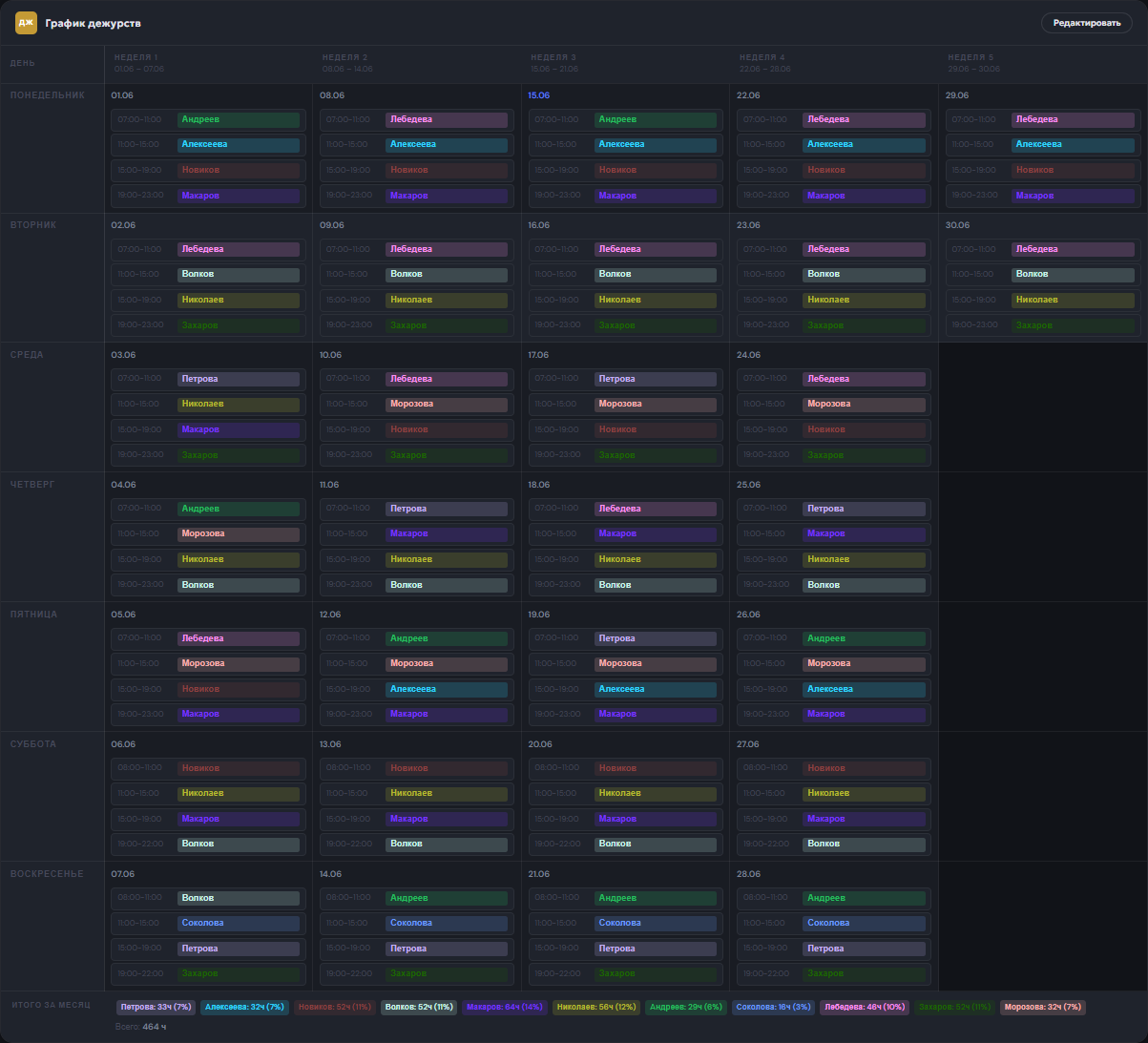Choose the Морозова 32ч summary chip

coord(1043,1007)
